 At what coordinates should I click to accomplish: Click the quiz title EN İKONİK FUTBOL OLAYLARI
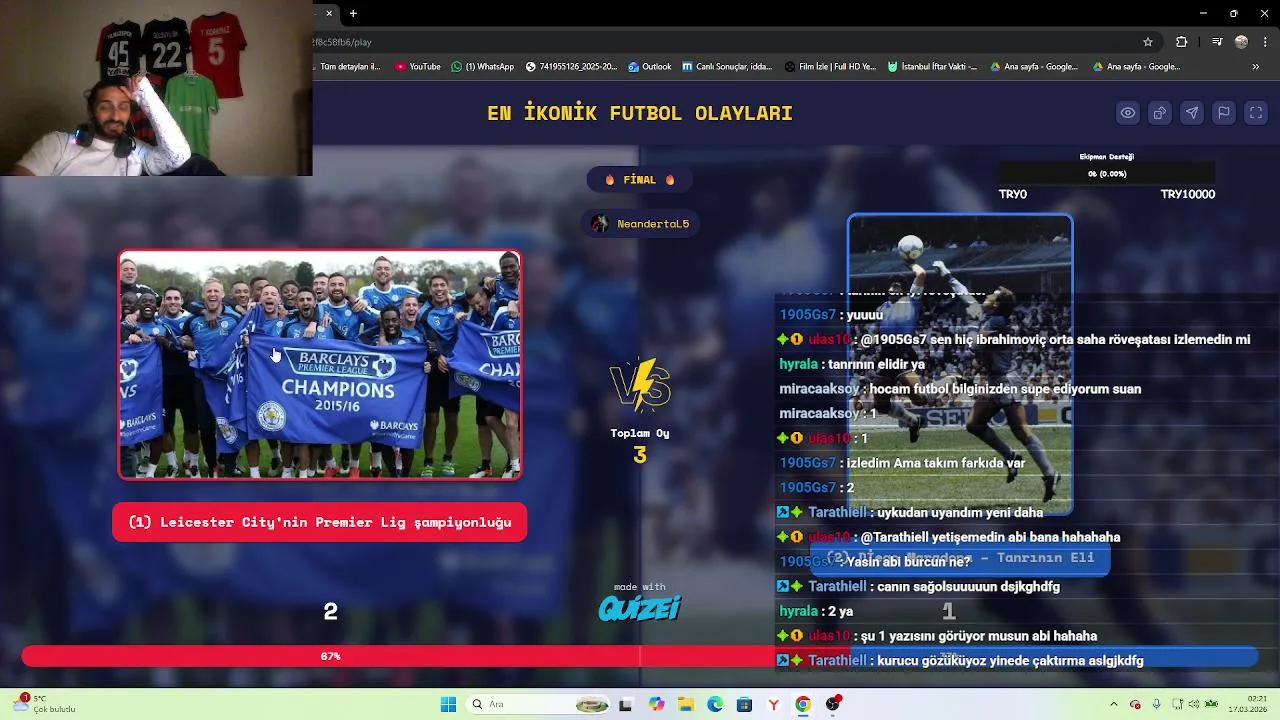640,113
